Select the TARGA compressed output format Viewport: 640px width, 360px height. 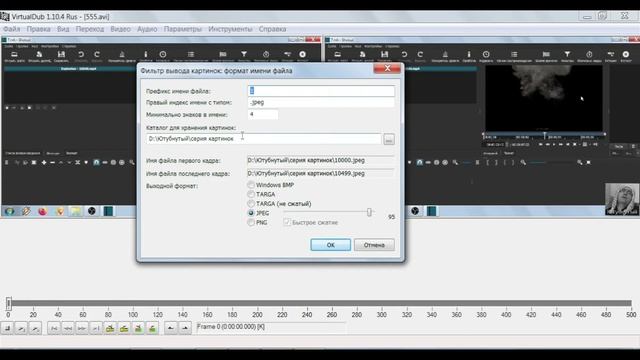tap(251, 194)
